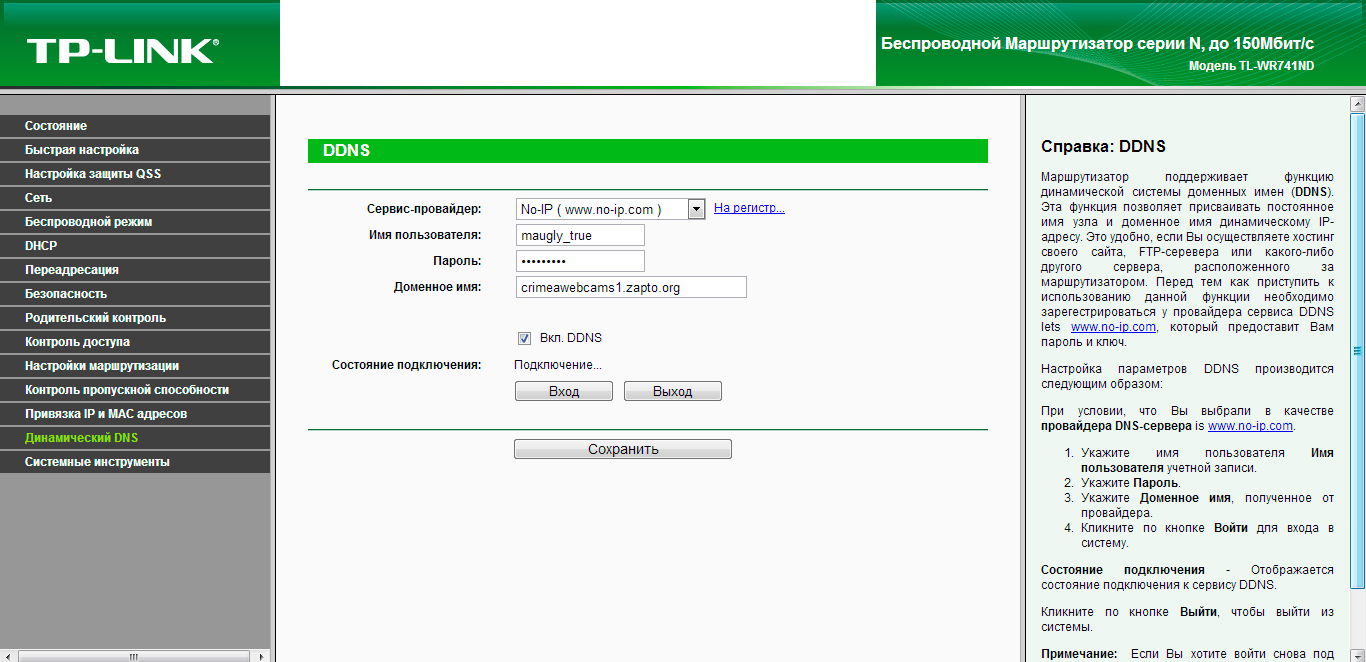Click the Справка: DDNS heading
Image resolution: width=1366 pixels, height=662 pixels.
[x=1103, y=147]
